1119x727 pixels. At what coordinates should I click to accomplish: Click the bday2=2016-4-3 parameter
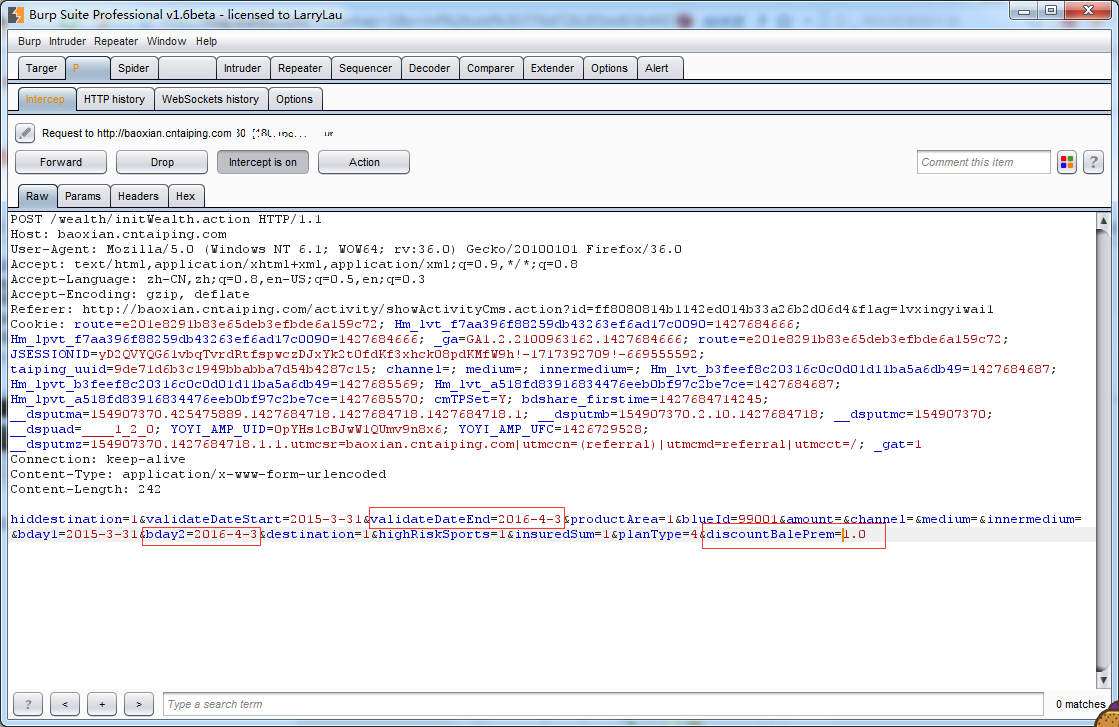[x=202, y=534]
